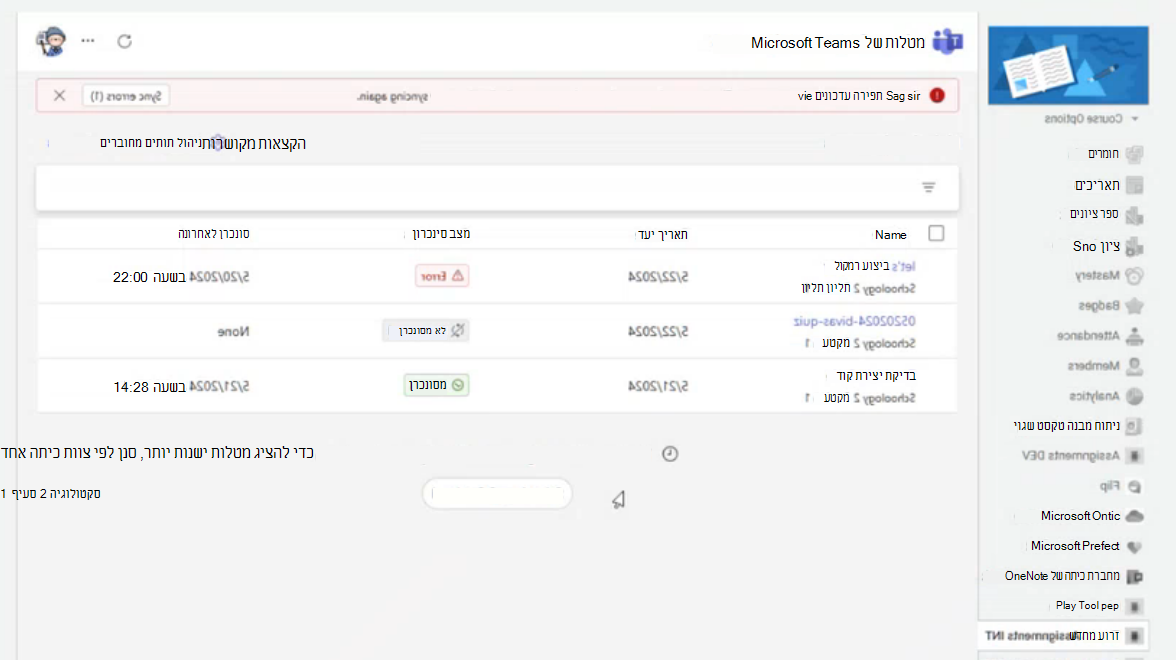The image size is (1176, 660).
Task: Click the Microsoft Teams logo icon
Action: point(948,42)
